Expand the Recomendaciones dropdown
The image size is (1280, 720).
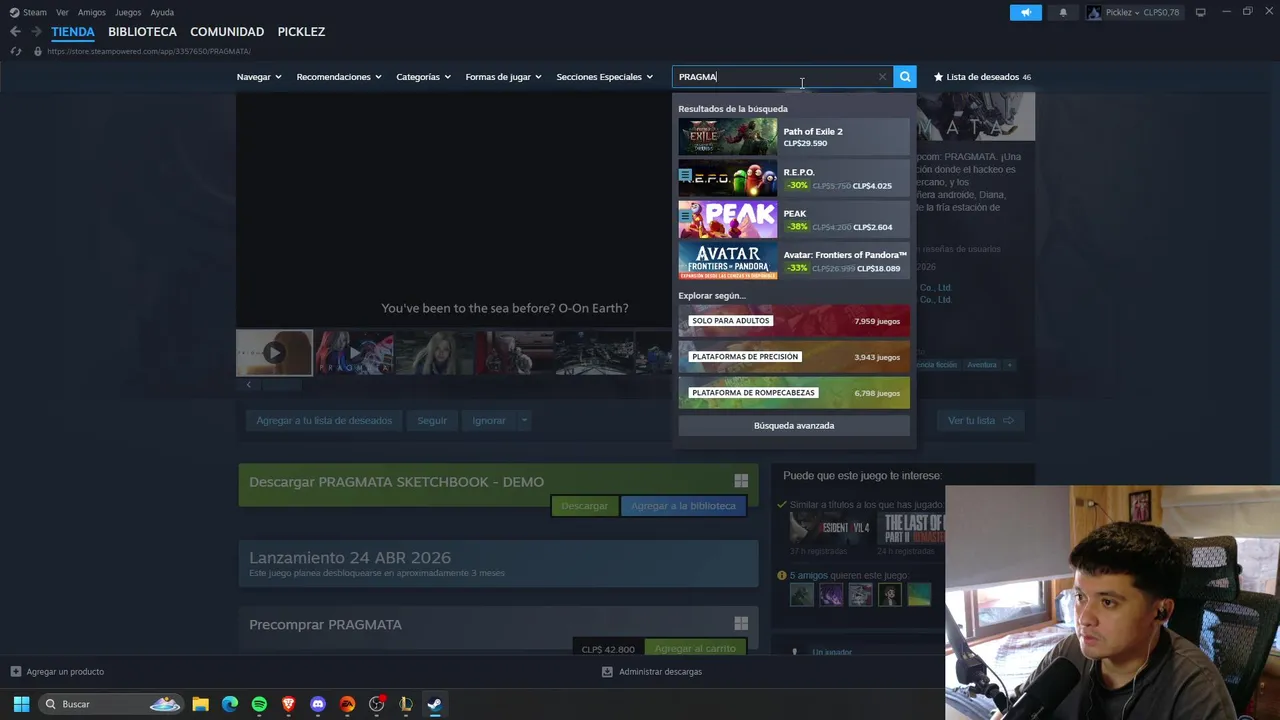[x=339, y=77]
